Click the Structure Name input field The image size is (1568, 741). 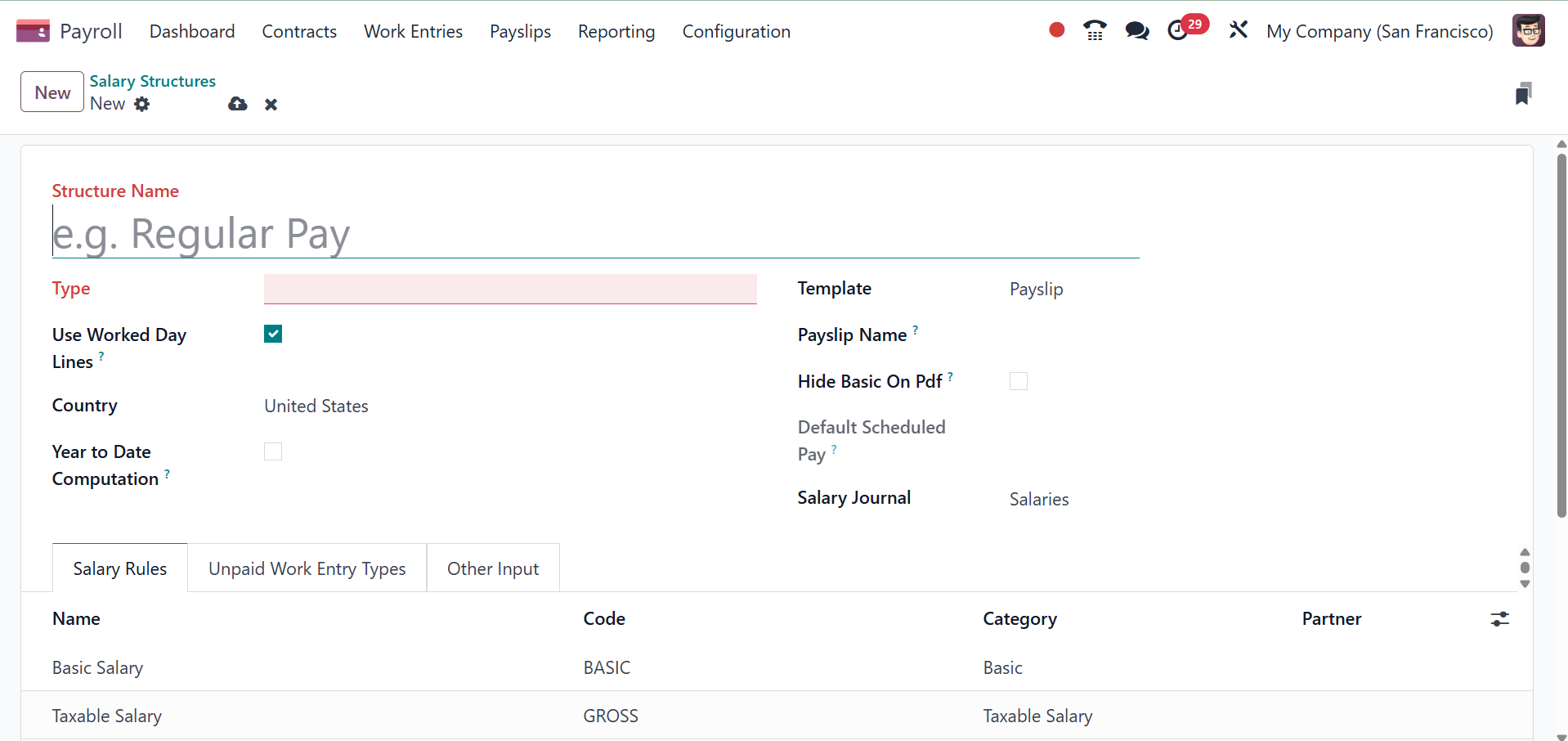click(x=595, y=234)
